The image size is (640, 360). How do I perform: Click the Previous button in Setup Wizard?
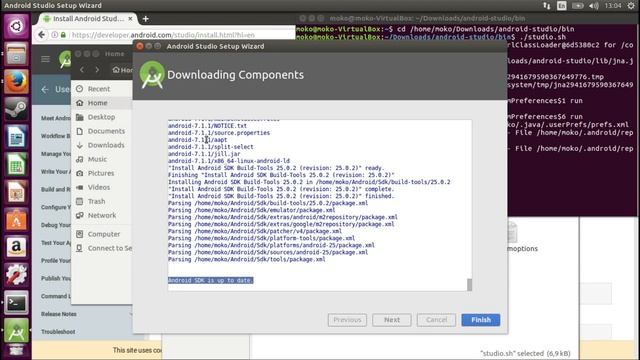point(347,320)
